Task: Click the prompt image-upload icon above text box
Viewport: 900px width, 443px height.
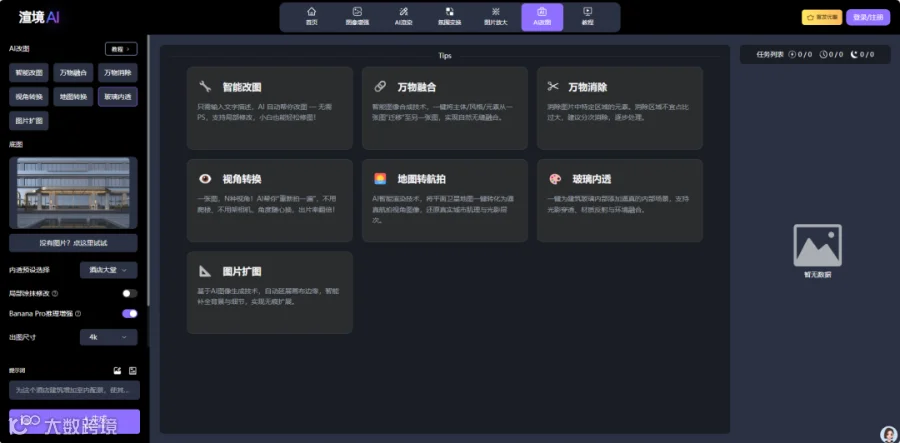Action: 118,371
